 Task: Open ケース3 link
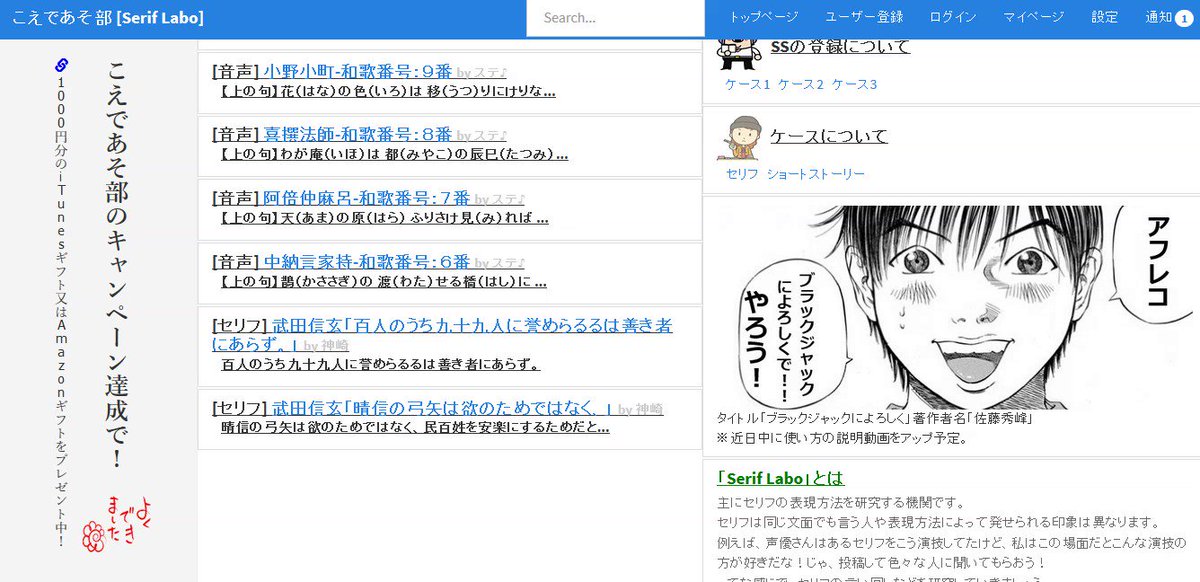tap(855, 85)
